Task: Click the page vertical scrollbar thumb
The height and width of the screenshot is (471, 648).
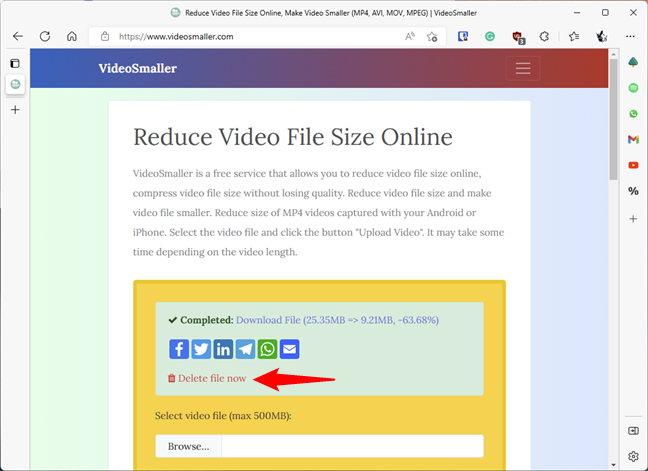Action: (613, 119)
